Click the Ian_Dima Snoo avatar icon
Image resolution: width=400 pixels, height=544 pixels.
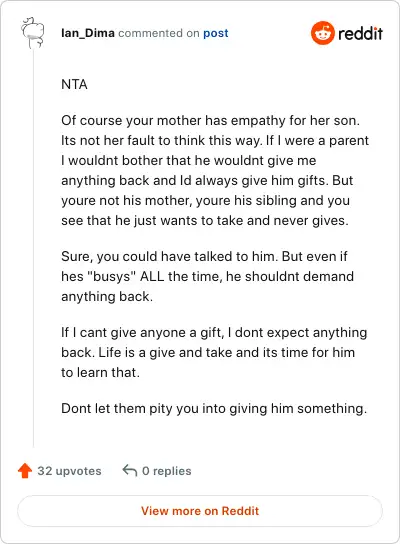tap(33, 33)
